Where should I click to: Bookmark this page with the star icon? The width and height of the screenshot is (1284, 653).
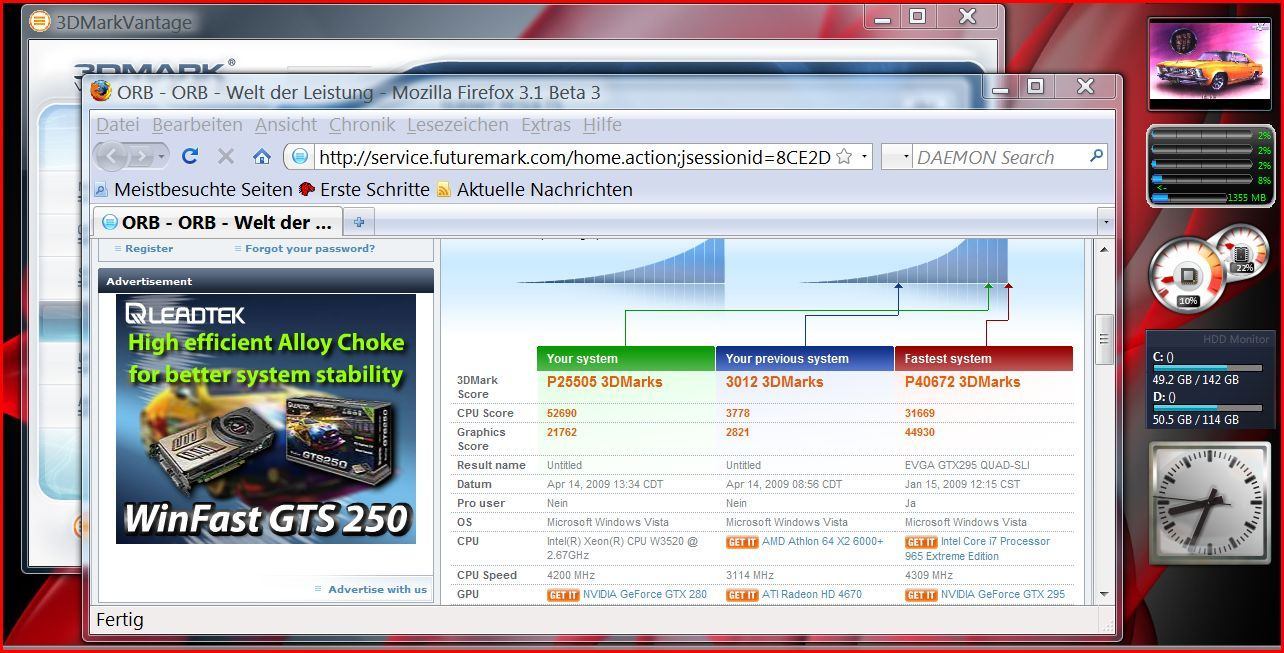[x=844, y=156]
